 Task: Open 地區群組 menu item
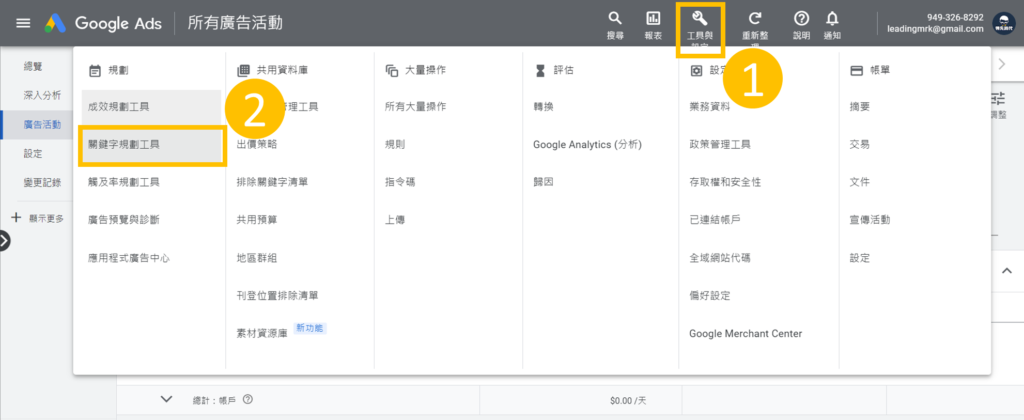[257, 258]
